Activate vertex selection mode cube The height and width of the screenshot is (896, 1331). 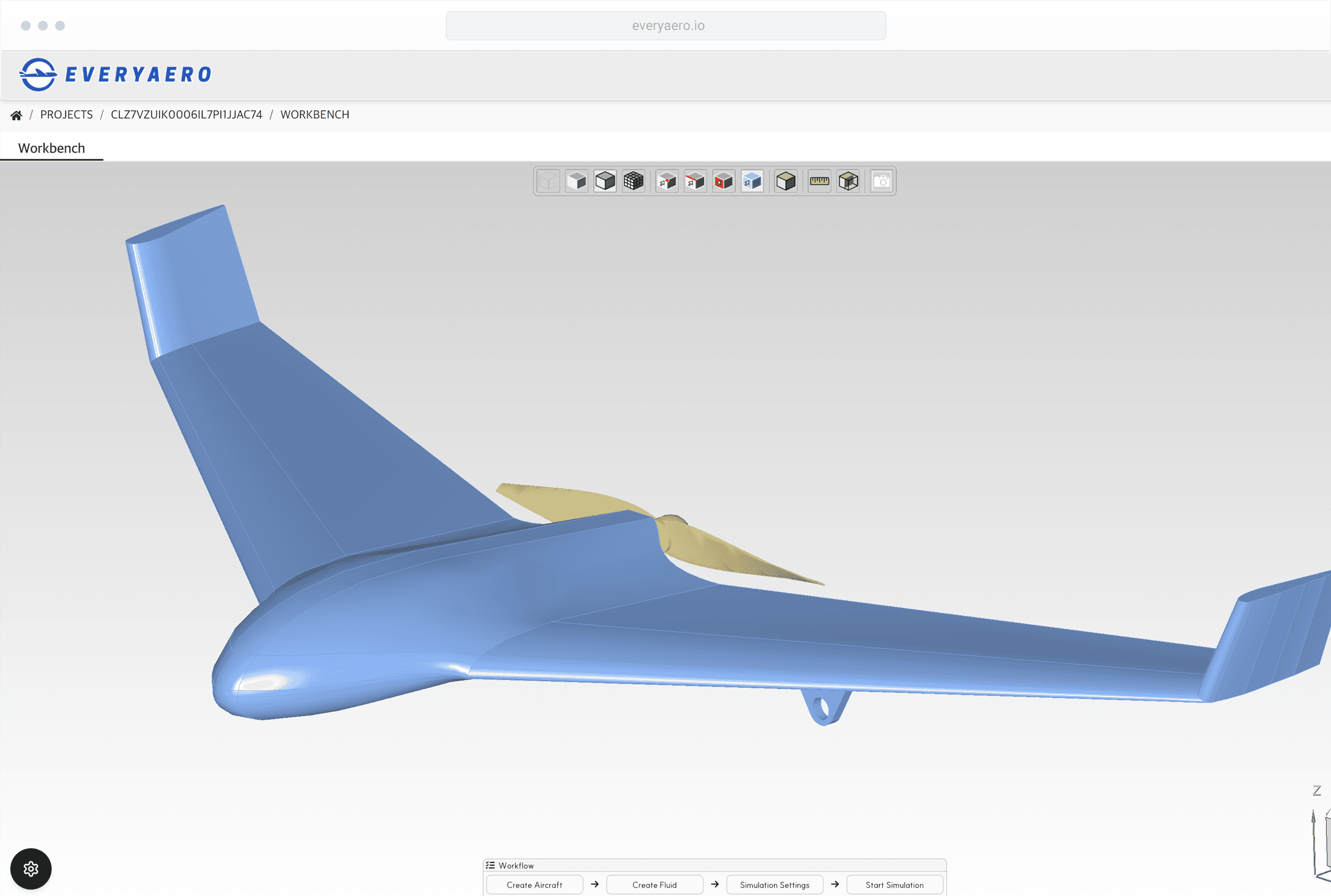click(667, 181)
